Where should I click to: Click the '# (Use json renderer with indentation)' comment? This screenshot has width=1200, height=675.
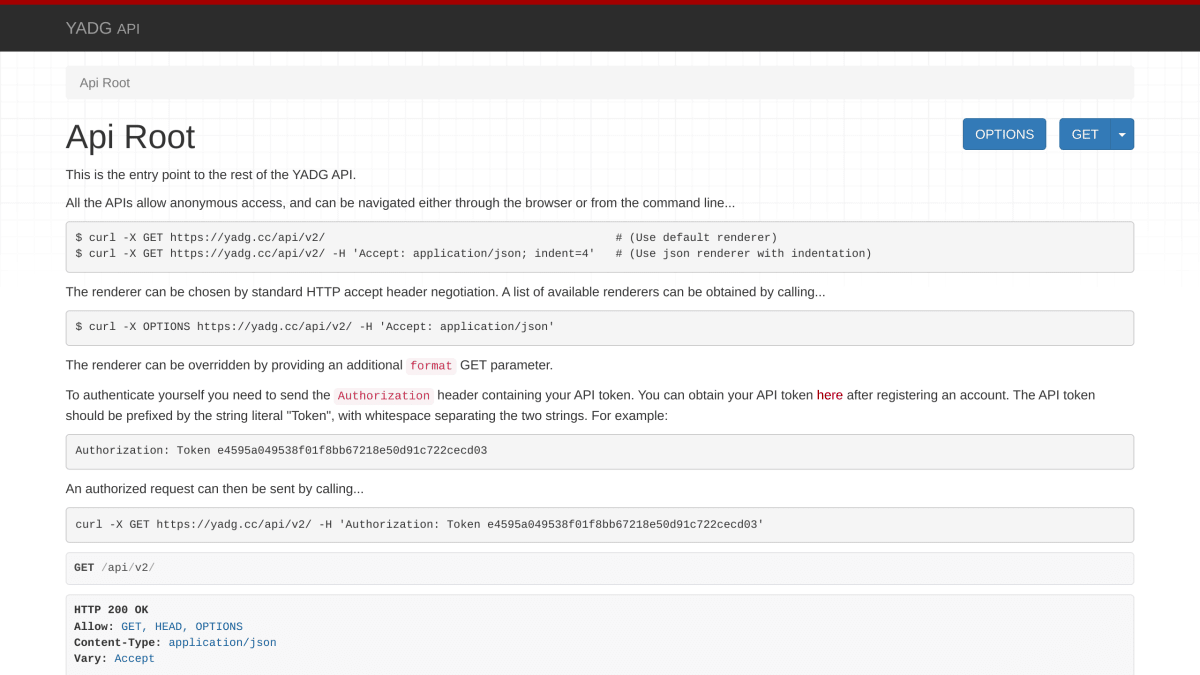click(x=743, y=254)
